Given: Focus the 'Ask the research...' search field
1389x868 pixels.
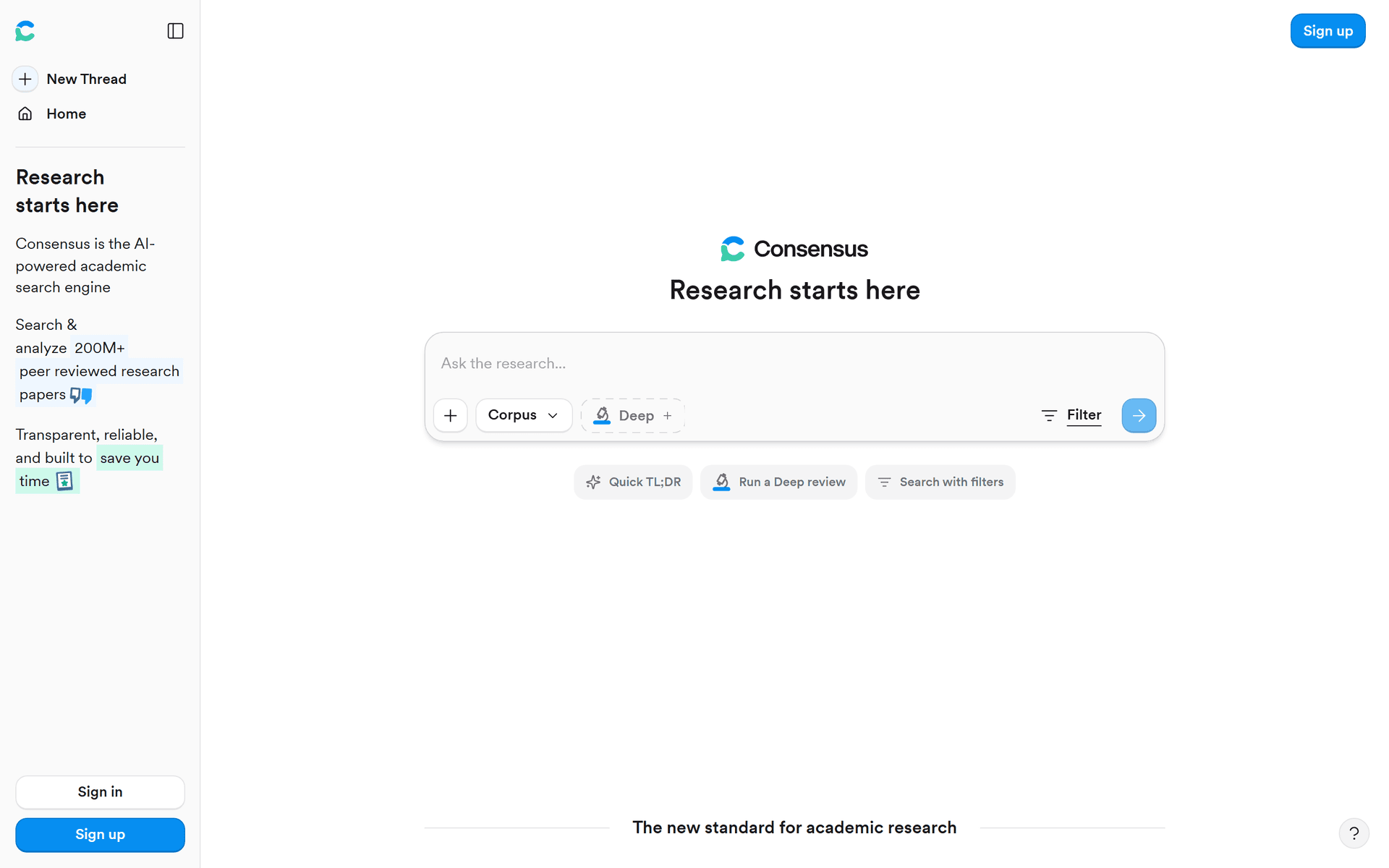Looking at the screenshot, I should click(794, 363).
